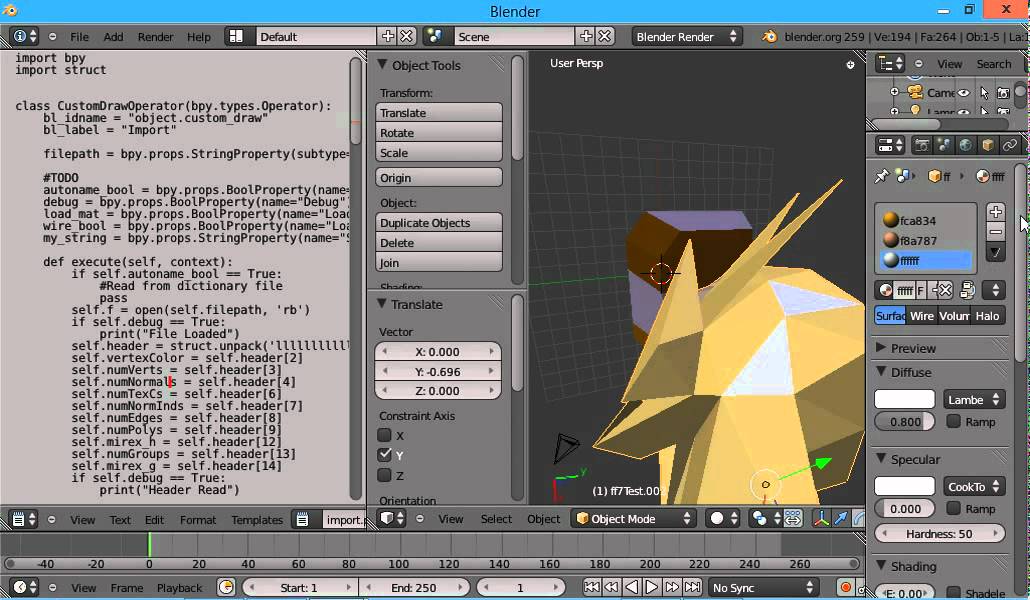The width and height of the screenshot is (1030, 600).
Task: Open the Scene properties tab icon
Action: point(944,145)
